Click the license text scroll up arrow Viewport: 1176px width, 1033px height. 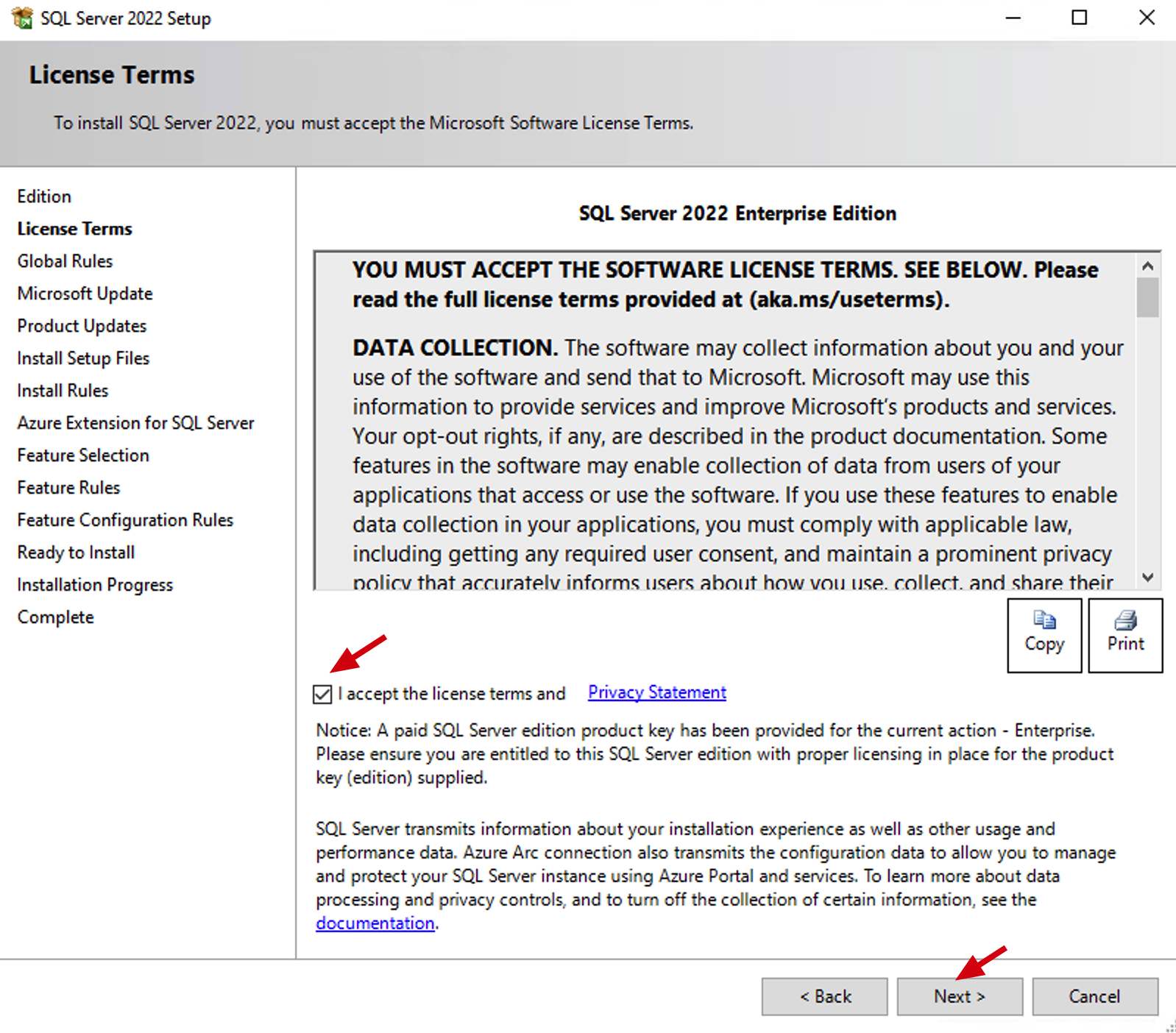tap(1147, 266)
